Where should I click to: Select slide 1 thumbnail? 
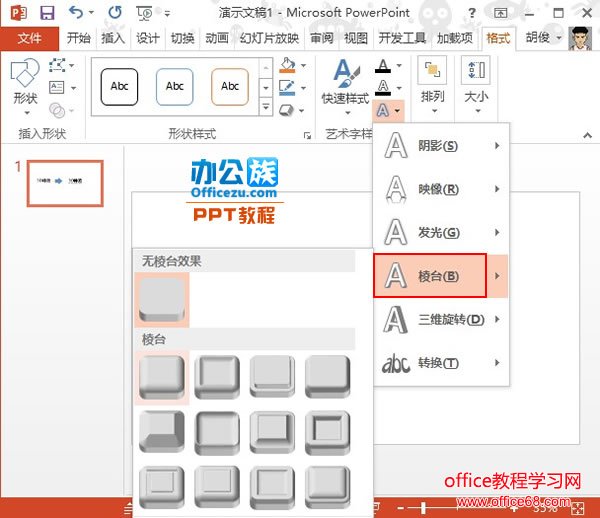point(65,183)
